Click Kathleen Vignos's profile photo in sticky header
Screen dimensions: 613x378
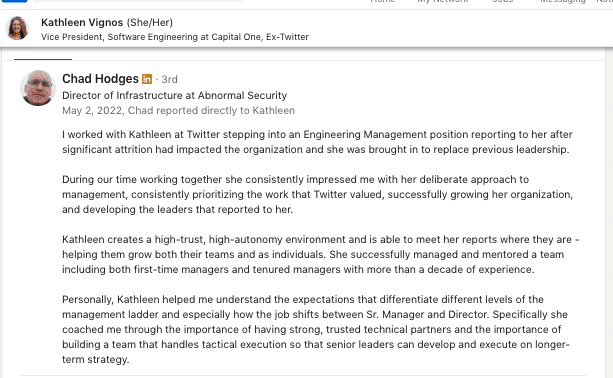coord(17,28)
